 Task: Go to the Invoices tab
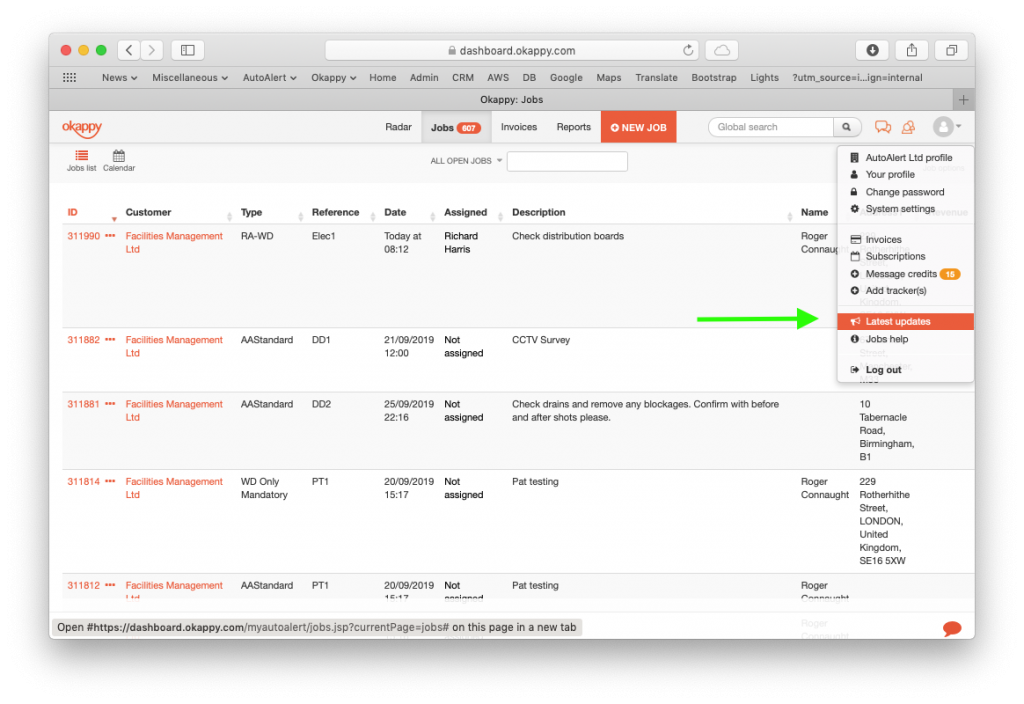[x=519, y=127]
